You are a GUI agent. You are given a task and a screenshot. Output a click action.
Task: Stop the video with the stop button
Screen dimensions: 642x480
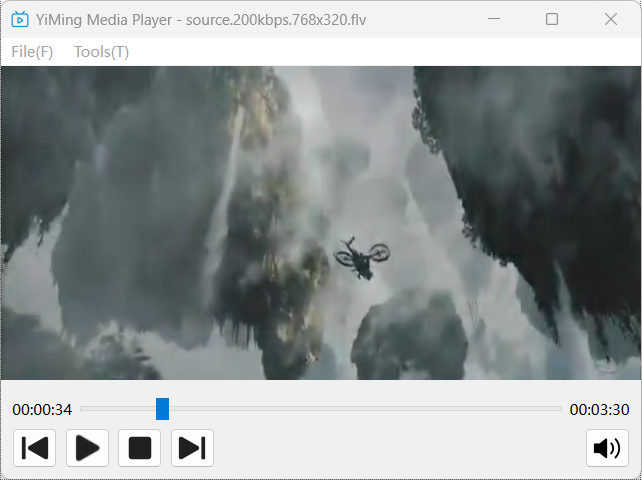click(x=140, y=448)
